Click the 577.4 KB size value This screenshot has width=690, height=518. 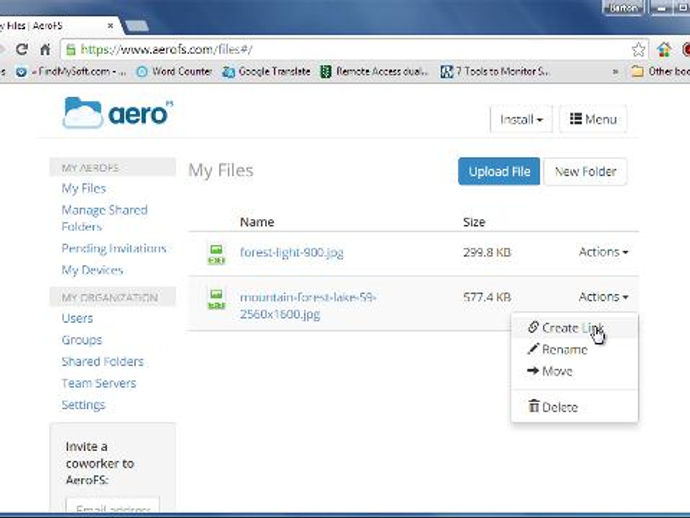pyautogui.click(x=487, y=297)
